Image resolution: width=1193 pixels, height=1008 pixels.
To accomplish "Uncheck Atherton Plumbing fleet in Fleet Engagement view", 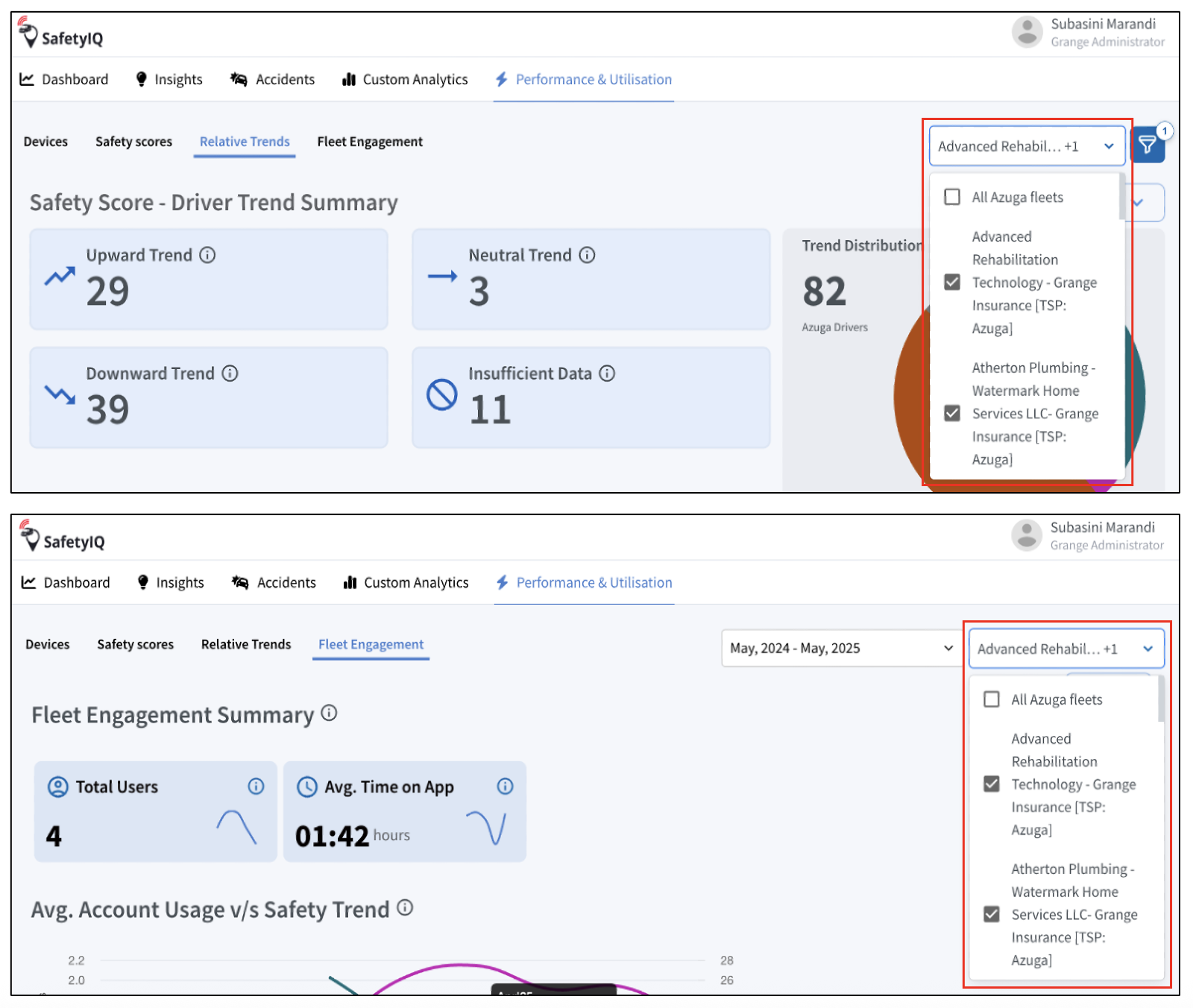I will point(992,914).
